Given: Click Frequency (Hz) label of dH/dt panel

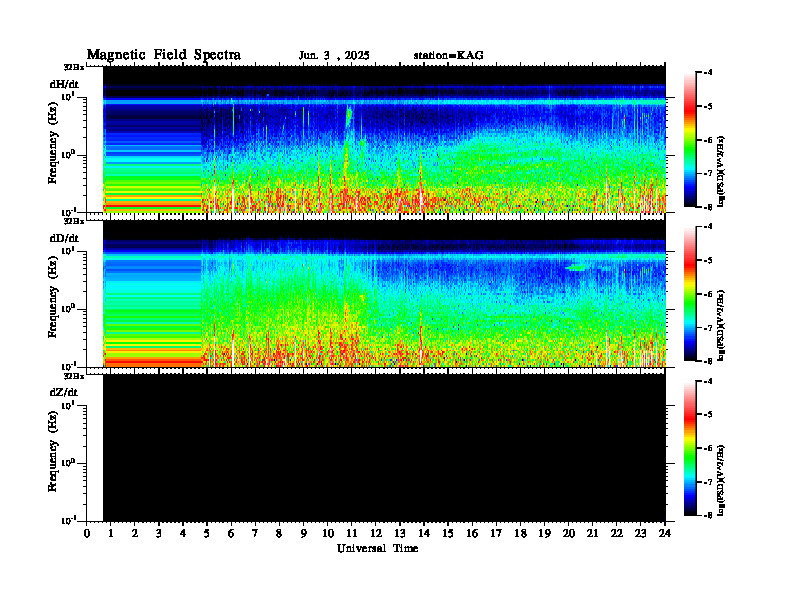Looking at the screenshot, I should [53, 145].
